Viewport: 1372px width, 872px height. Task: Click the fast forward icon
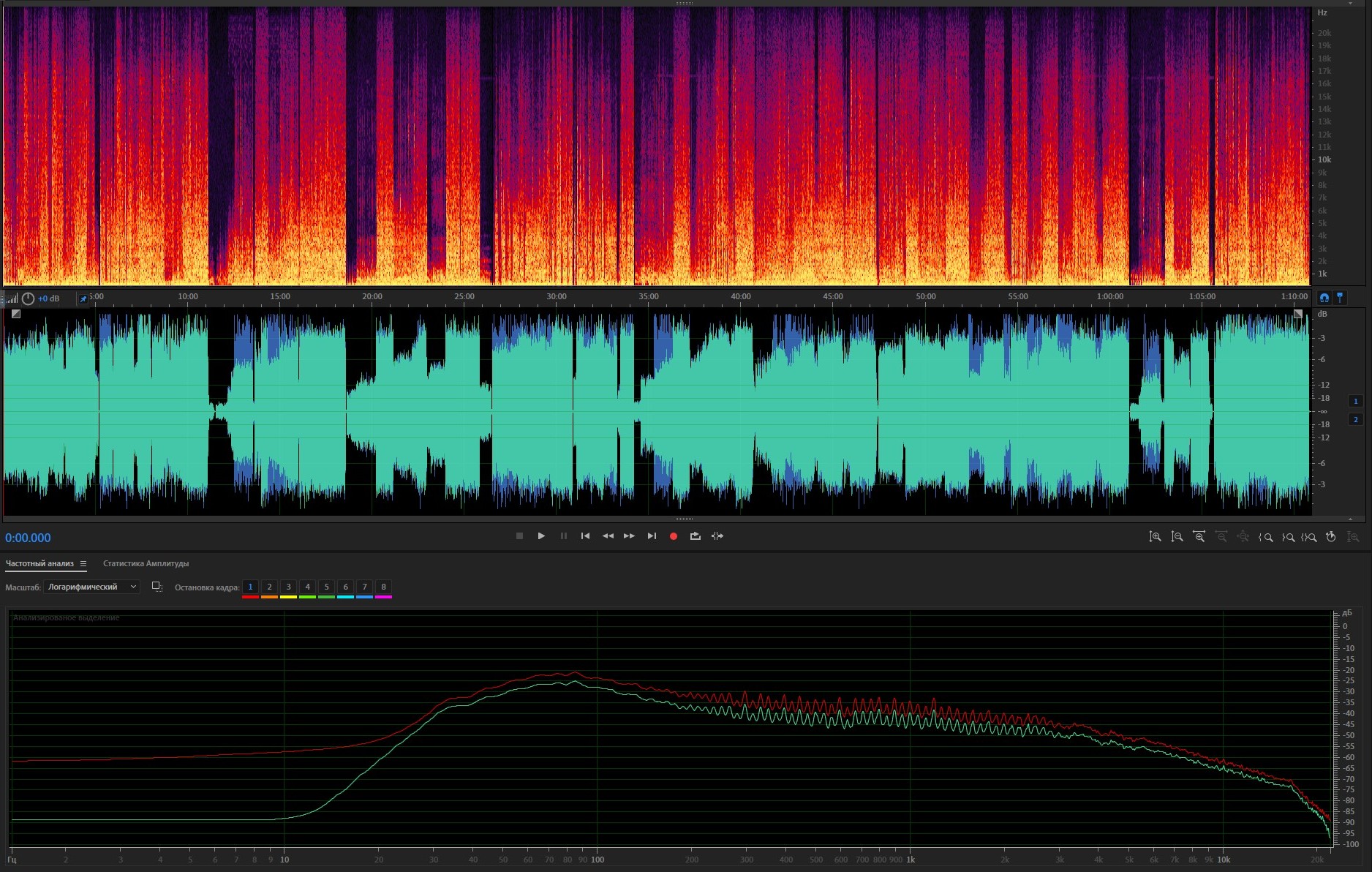[x=629, y=536]
